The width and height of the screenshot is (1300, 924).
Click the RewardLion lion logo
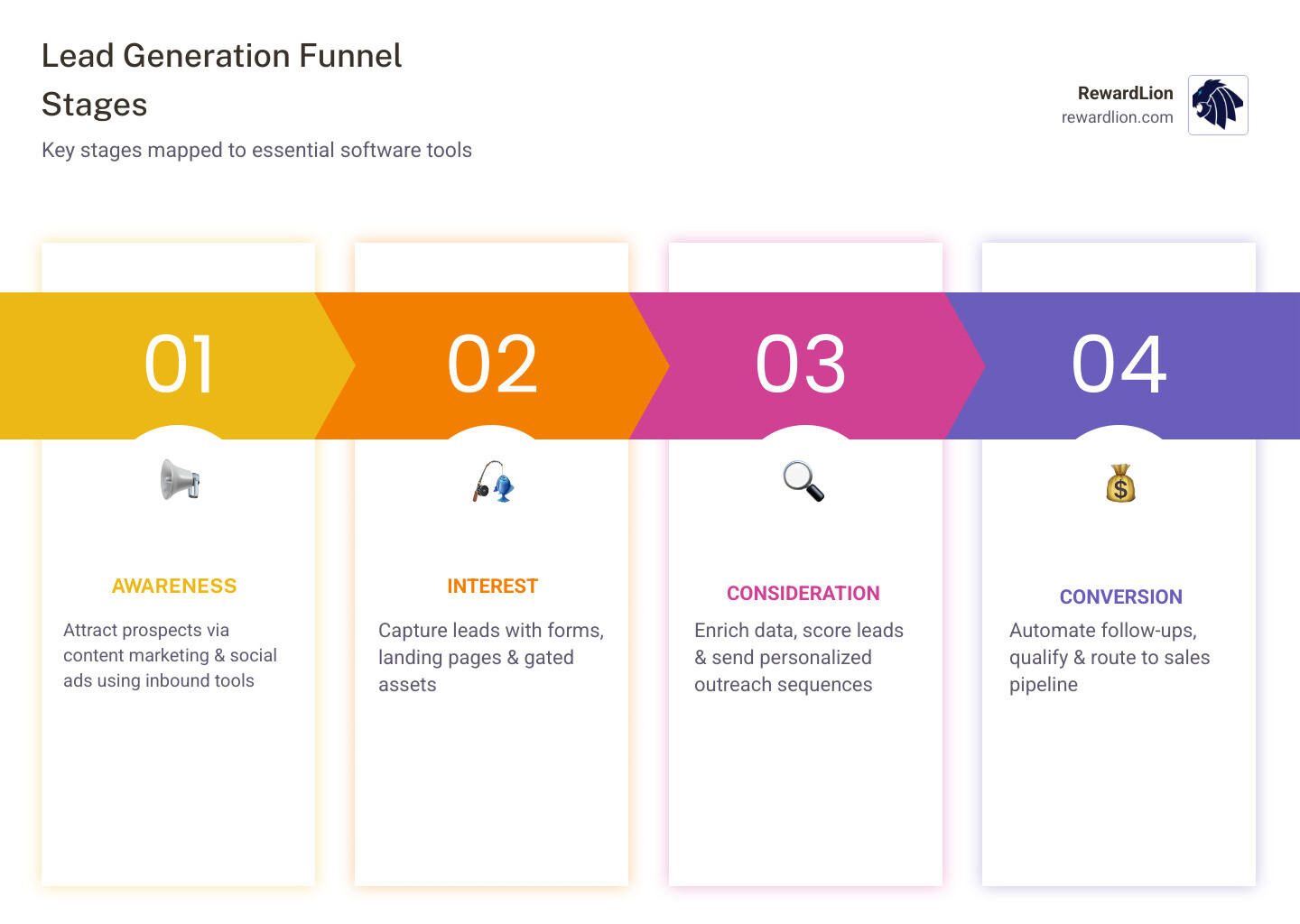(x=1217, y=106)
